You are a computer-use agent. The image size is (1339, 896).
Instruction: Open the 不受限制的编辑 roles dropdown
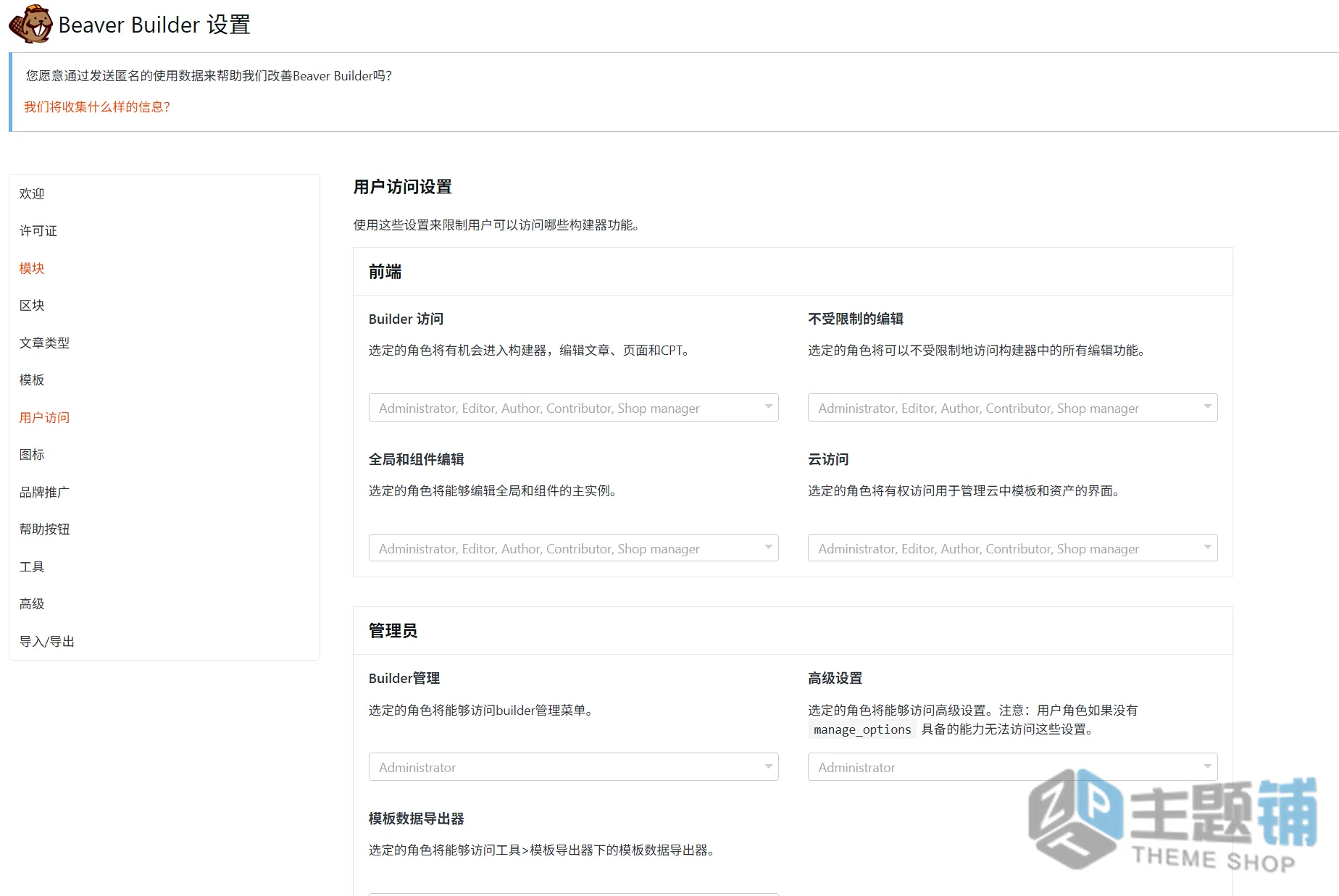point(1012,408)
